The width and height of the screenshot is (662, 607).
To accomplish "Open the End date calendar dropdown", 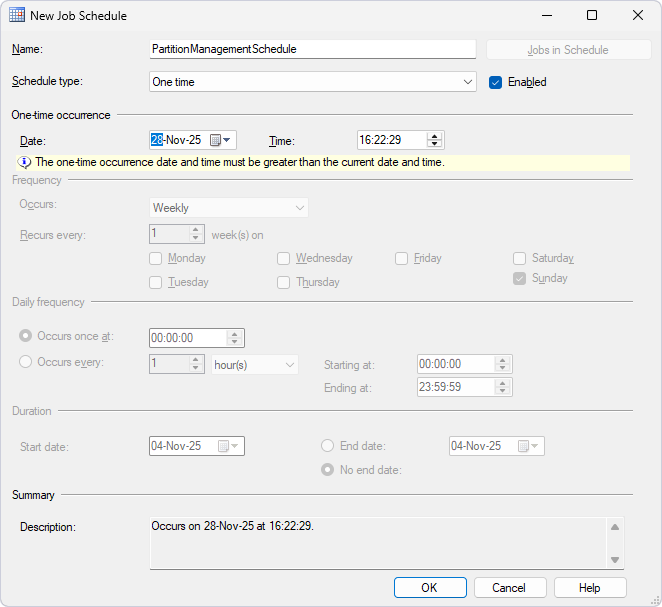I will [529, 446].
